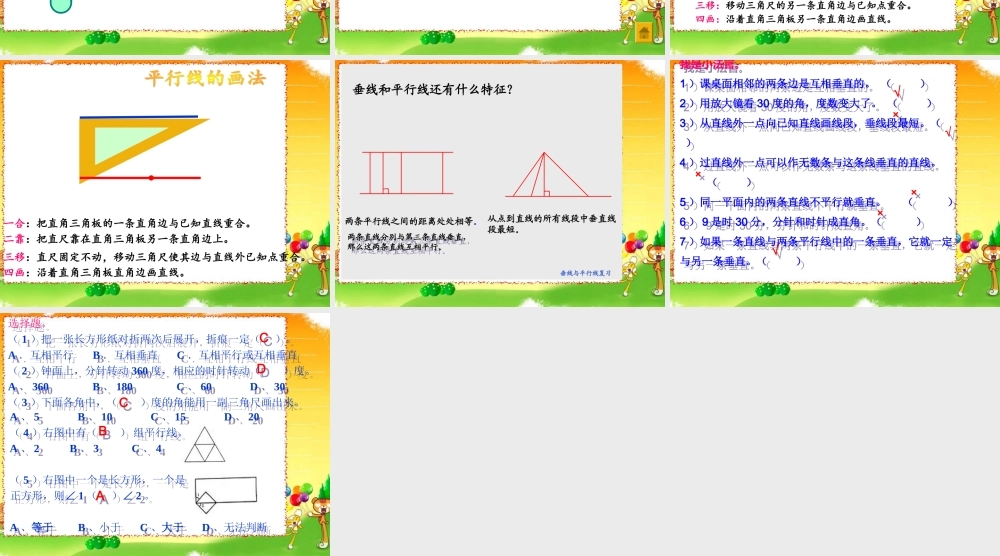Click 四画：沿着直角三角板直角边画直线
The height and width of the screenshot is (556, 1000).
[x=94, y=272]
